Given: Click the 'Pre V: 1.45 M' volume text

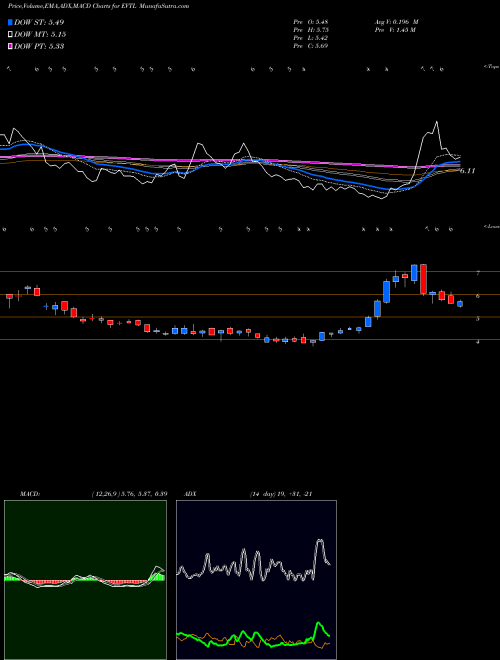Looking at the screenshot, I should point(395,30).
